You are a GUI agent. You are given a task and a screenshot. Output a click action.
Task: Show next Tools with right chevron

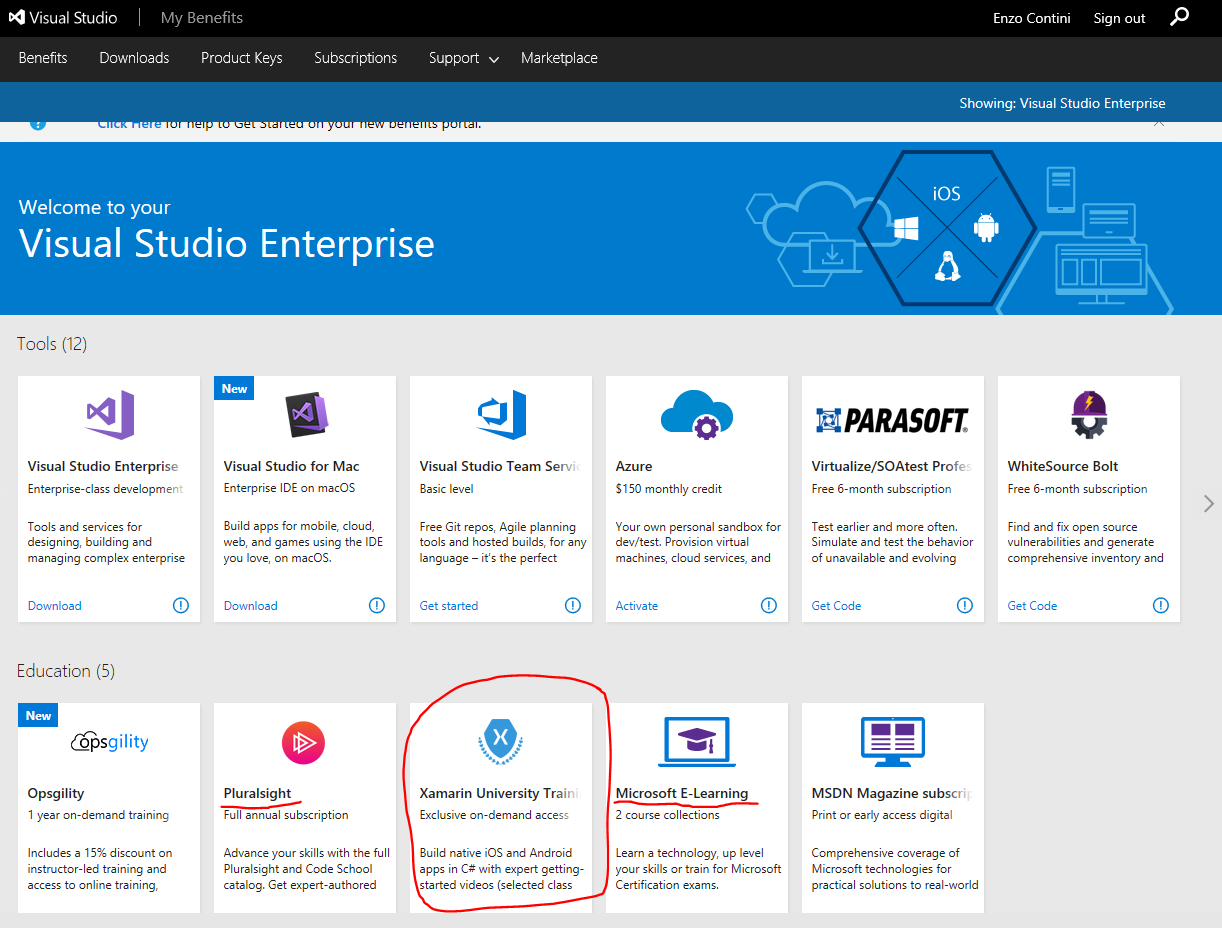pos(1208,505)
